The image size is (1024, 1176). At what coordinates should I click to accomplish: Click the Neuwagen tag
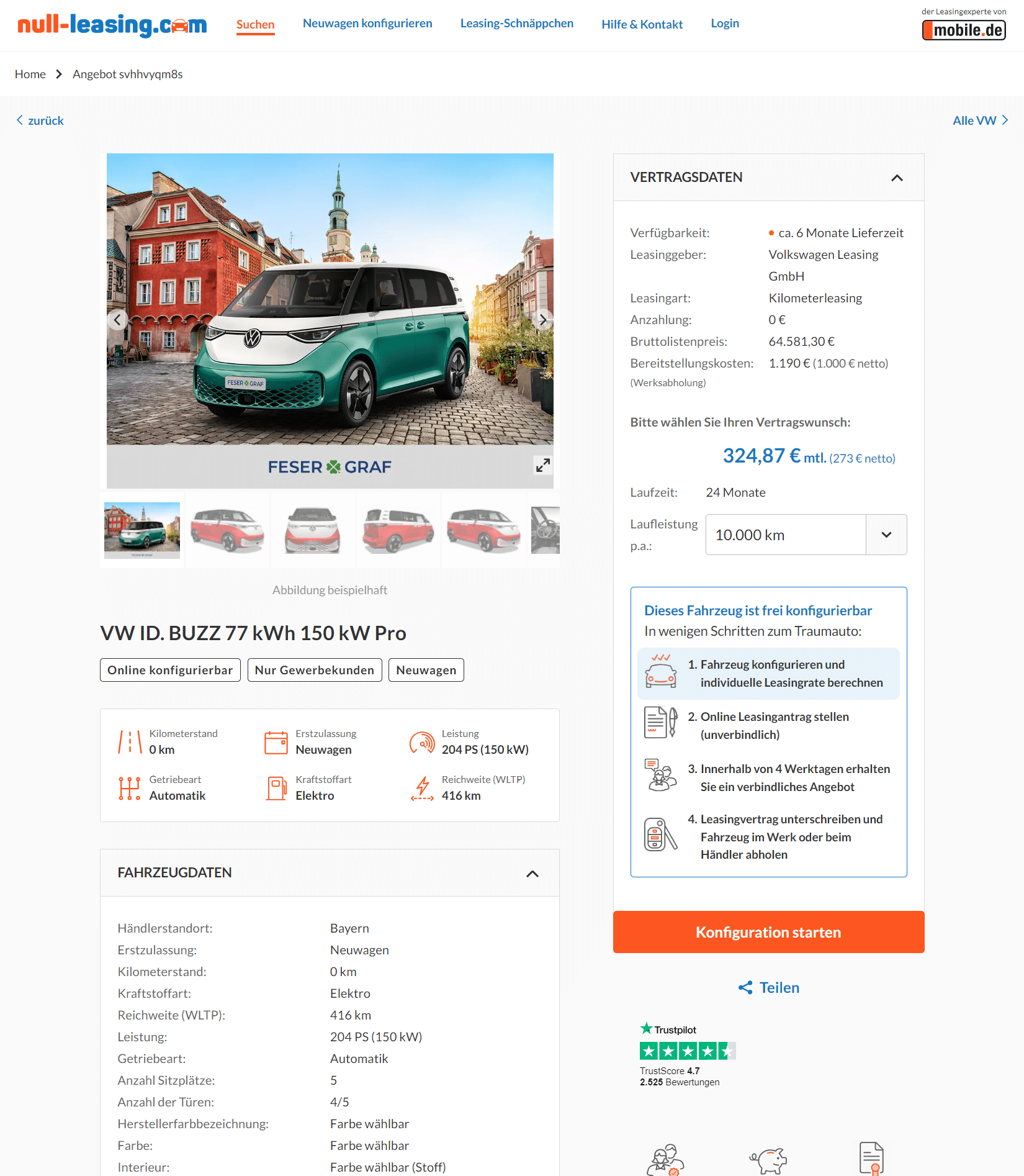(426, 670)
